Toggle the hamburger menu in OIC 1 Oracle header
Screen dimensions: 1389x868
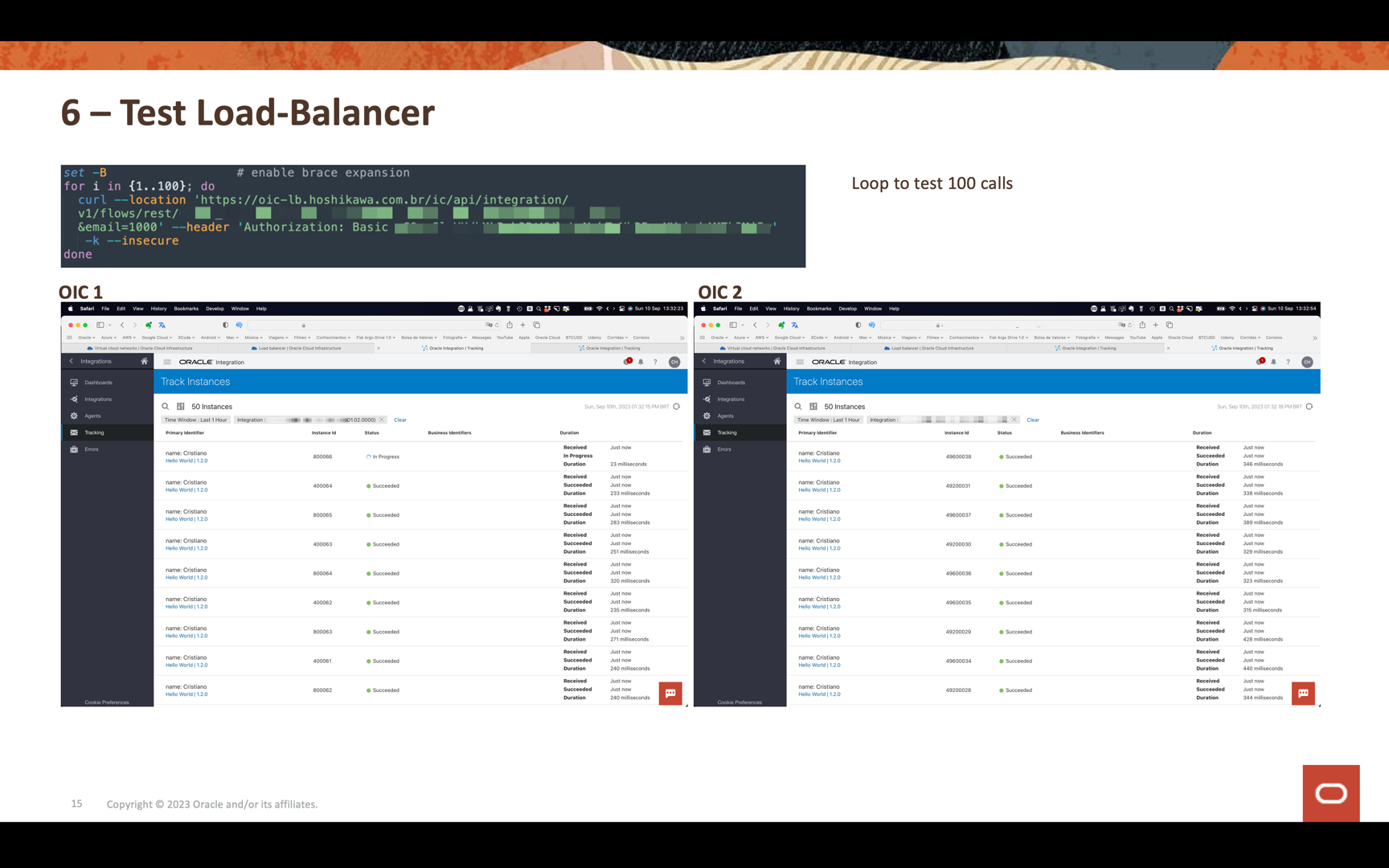pos(167,362)
